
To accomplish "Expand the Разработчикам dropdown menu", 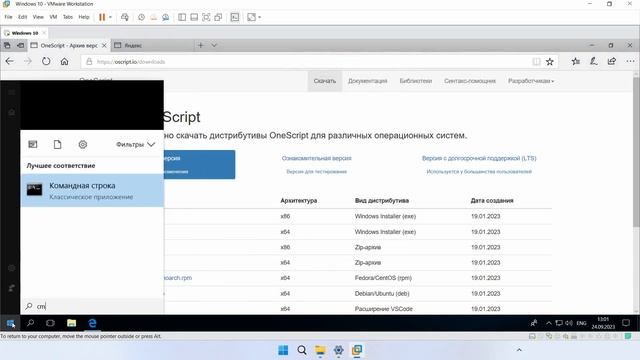I will [x=531, y=81].
